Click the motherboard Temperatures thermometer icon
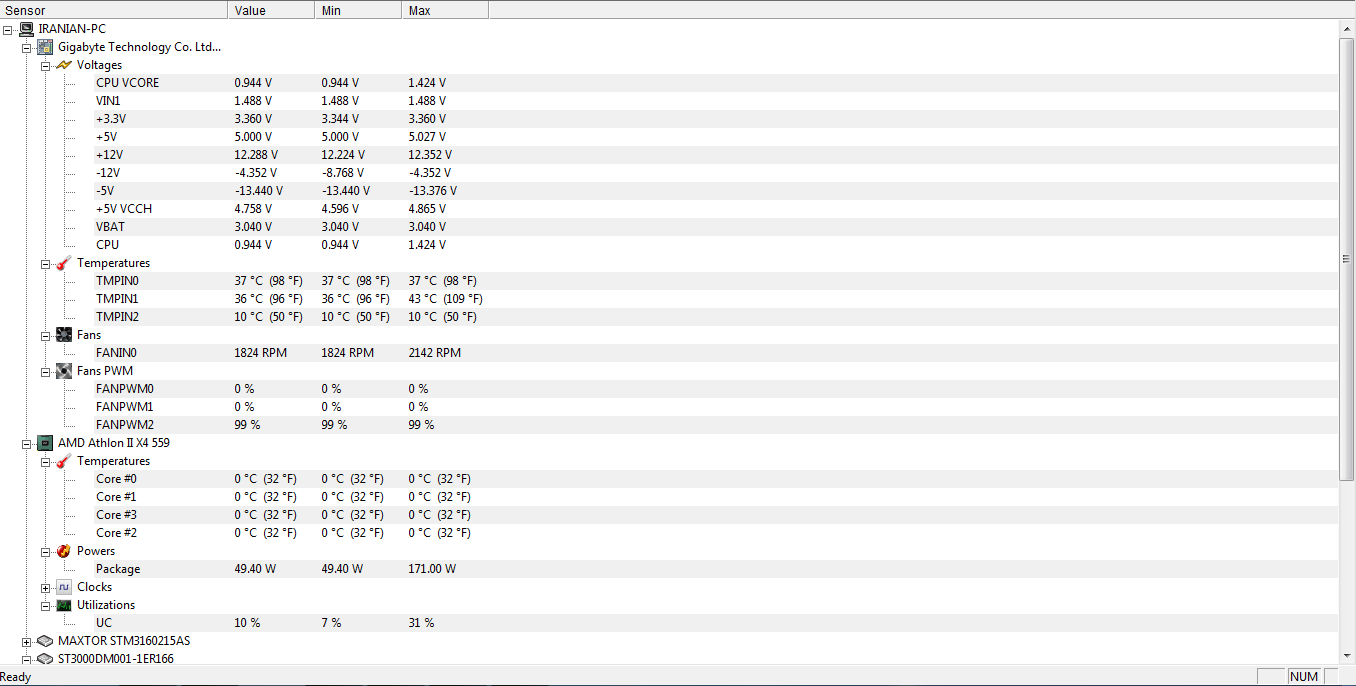Screen dimensions: 1356x686 click(64, 263)
